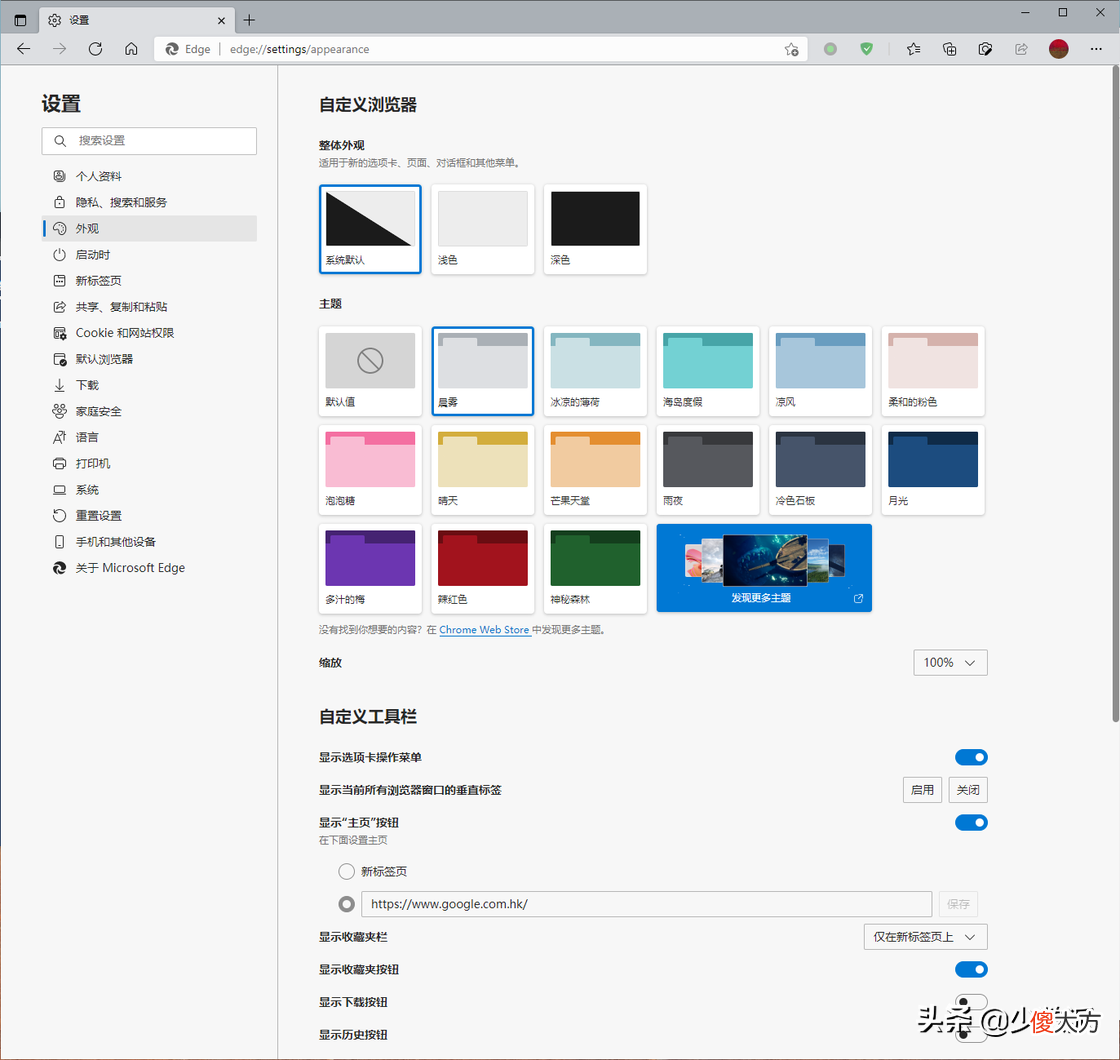This screenshot has height=1060, width=1120.
Task: Open the Chrome Web Store link
Action: (484, 630)
